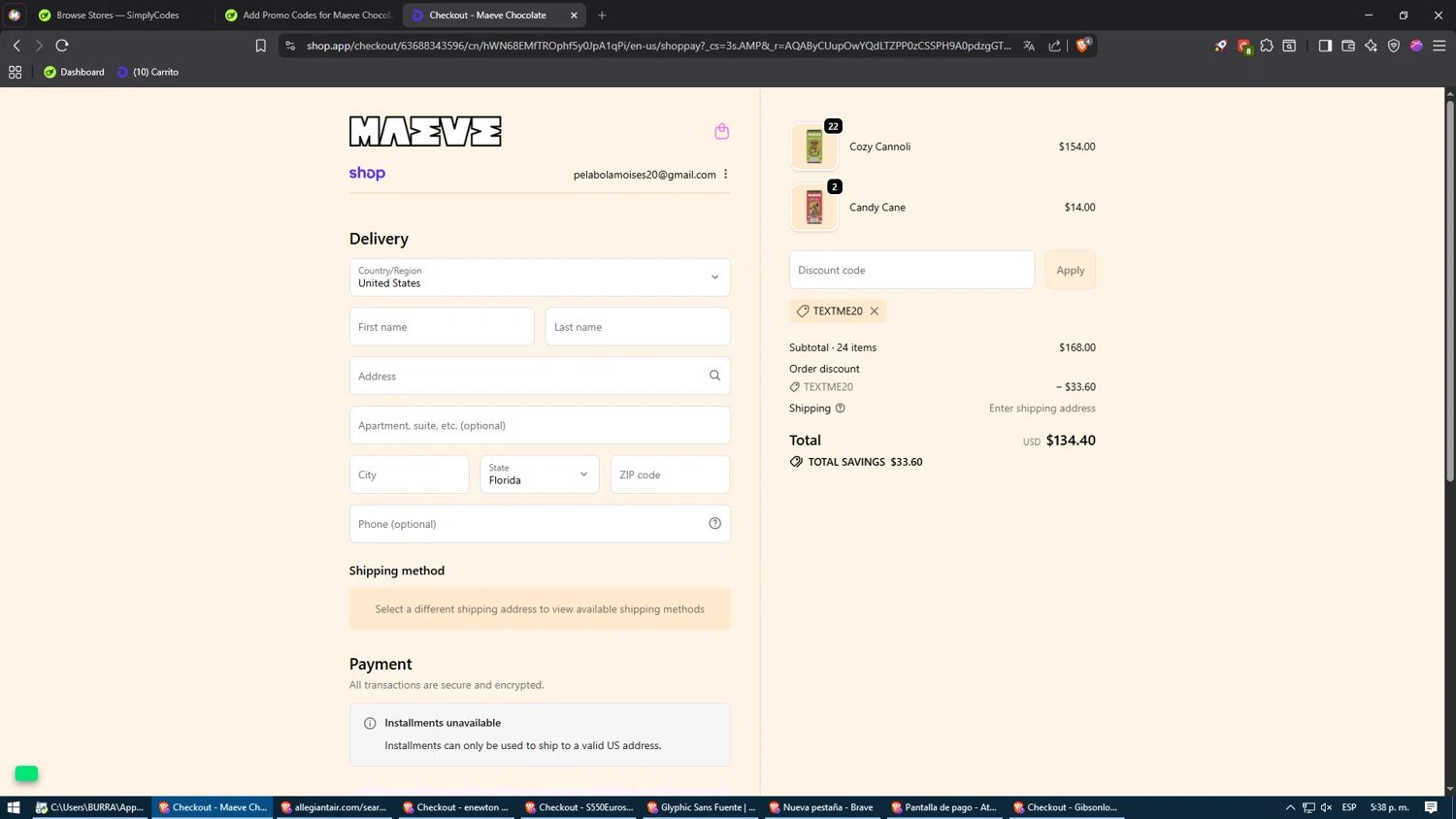Switch to Glyphic Sans Fuente taskbar window
Viewport: 1456px width, 819px height.
pos(701,807)
